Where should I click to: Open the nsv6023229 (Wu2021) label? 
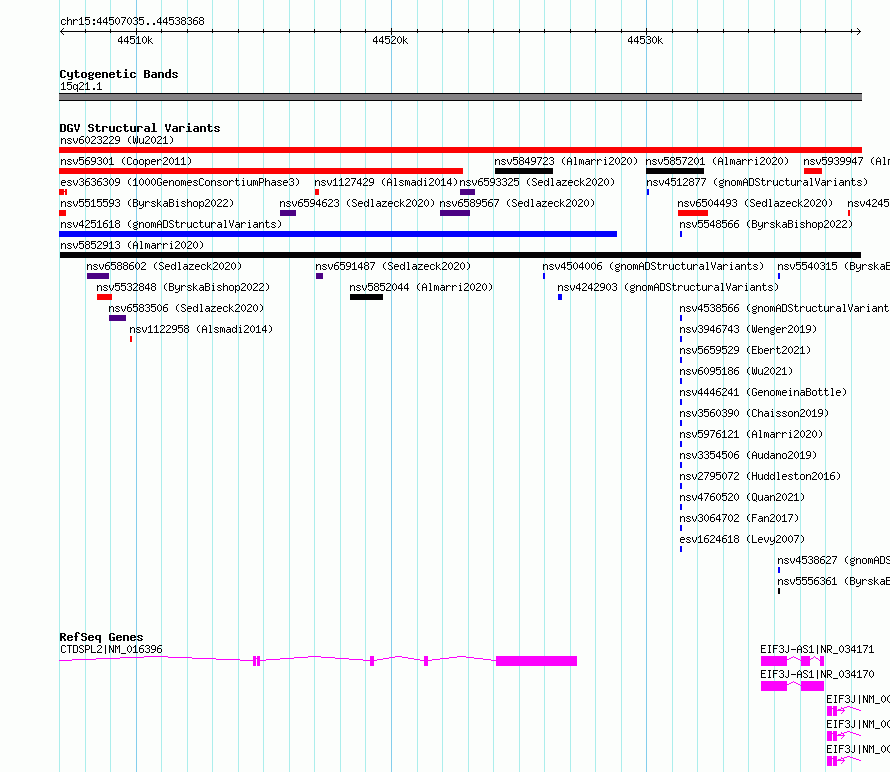[x=117, y=140]
